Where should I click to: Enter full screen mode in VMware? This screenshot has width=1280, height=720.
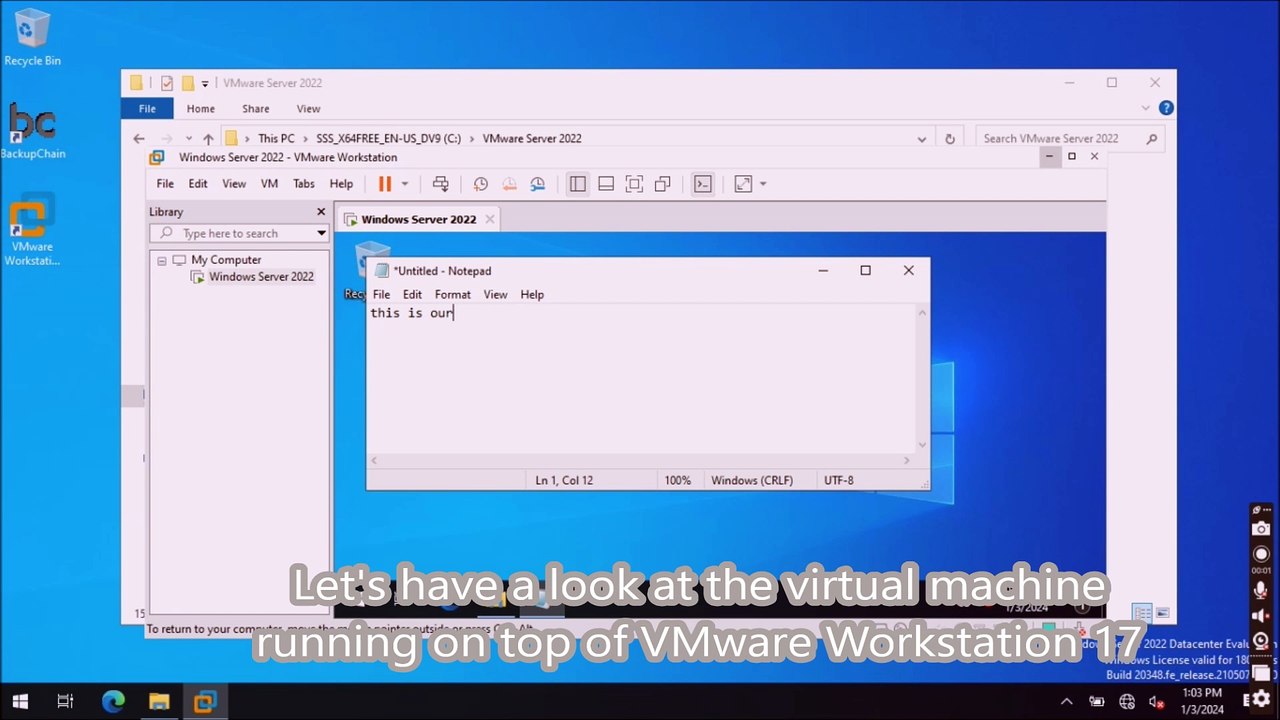[x=634, y=184]
